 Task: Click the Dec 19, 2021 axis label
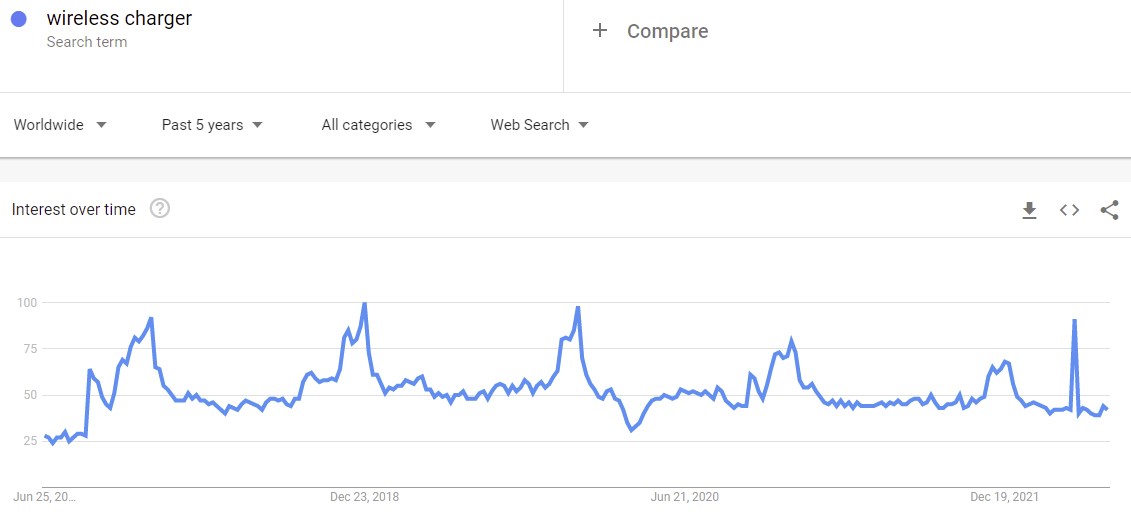(1005, 497)
